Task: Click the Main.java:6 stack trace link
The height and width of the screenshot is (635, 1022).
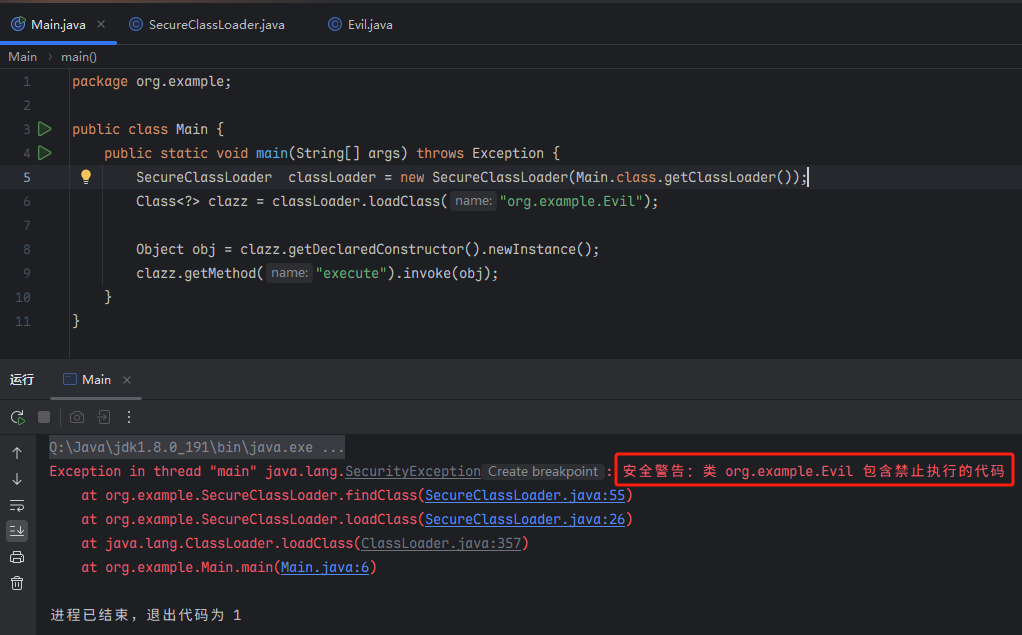Action: (x=325, y=568)
